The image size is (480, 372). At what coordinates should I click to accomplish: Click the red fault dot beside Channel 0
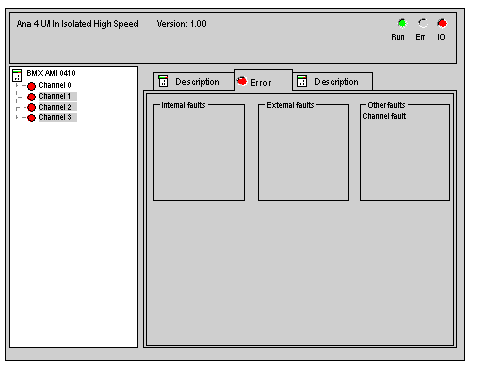[31, 86]
